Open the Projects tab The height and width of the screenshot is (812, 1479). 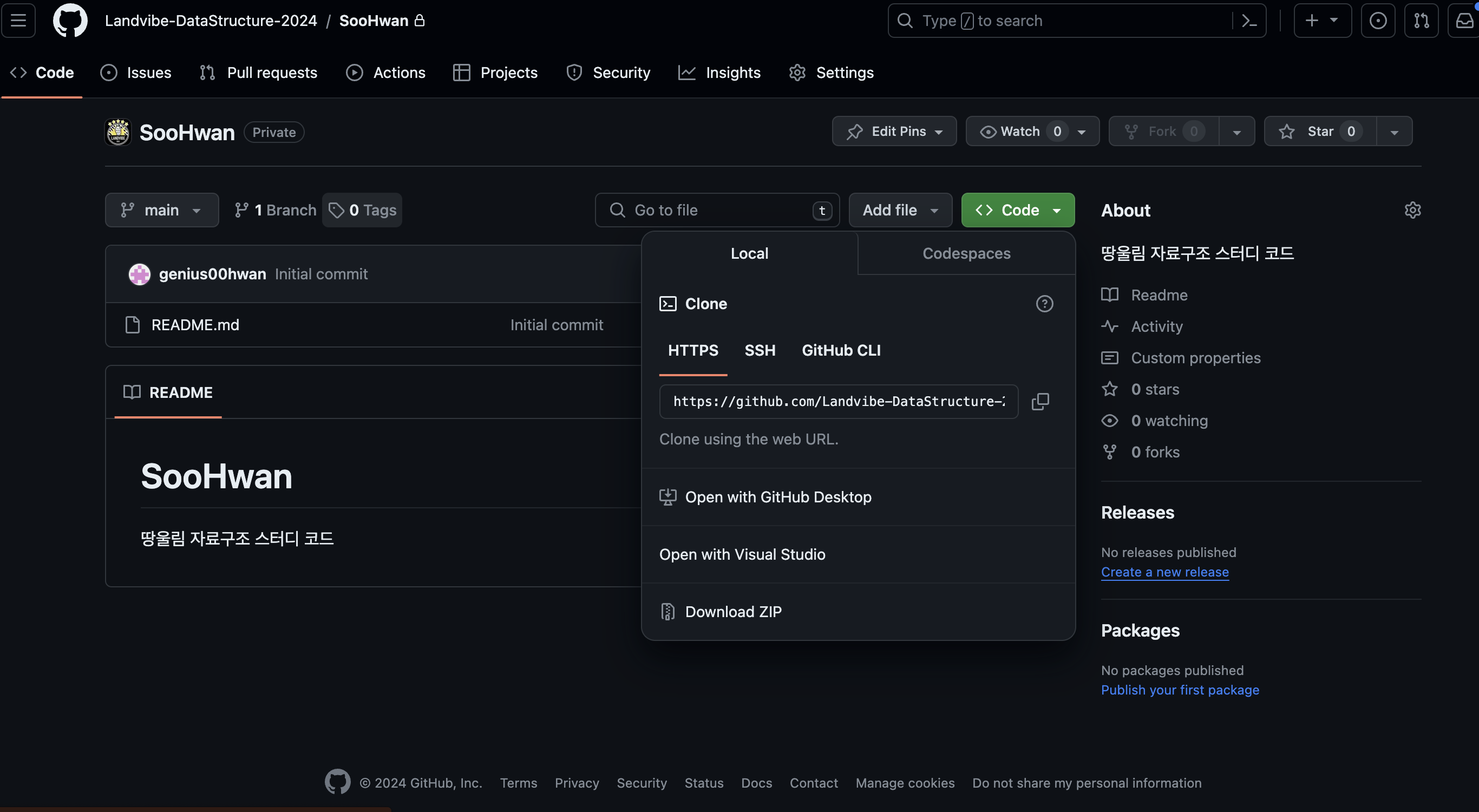495,73
